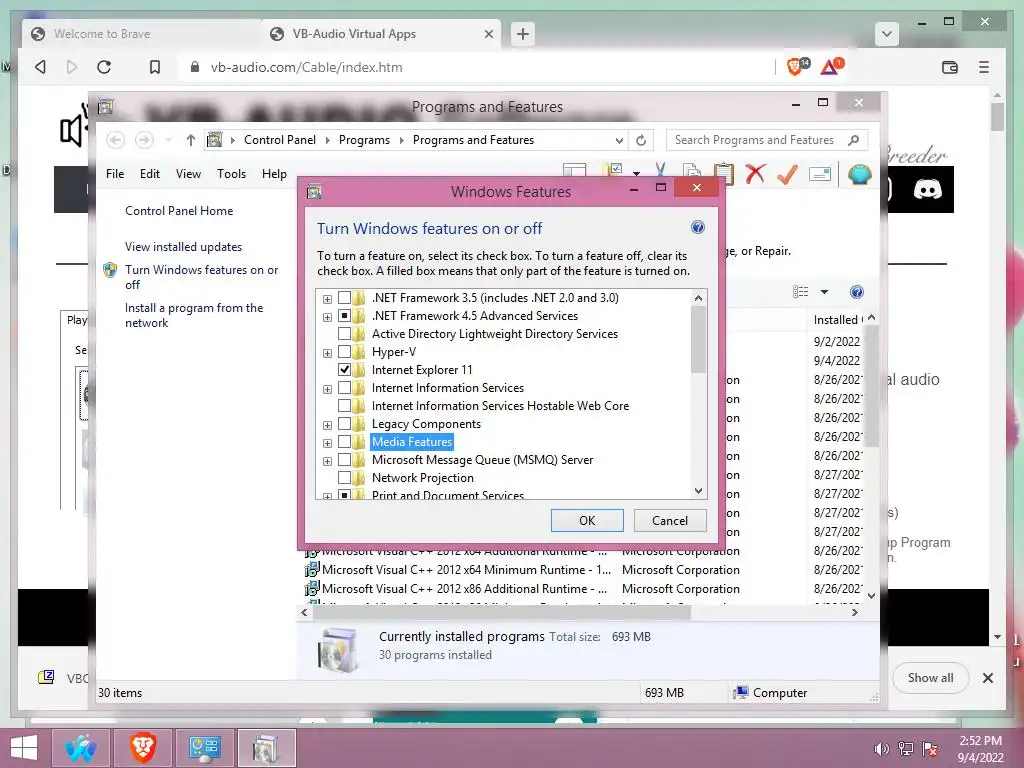This screenshot has width=1024, height=768.
Task: Open the View menu
Action: coord(188,174)
